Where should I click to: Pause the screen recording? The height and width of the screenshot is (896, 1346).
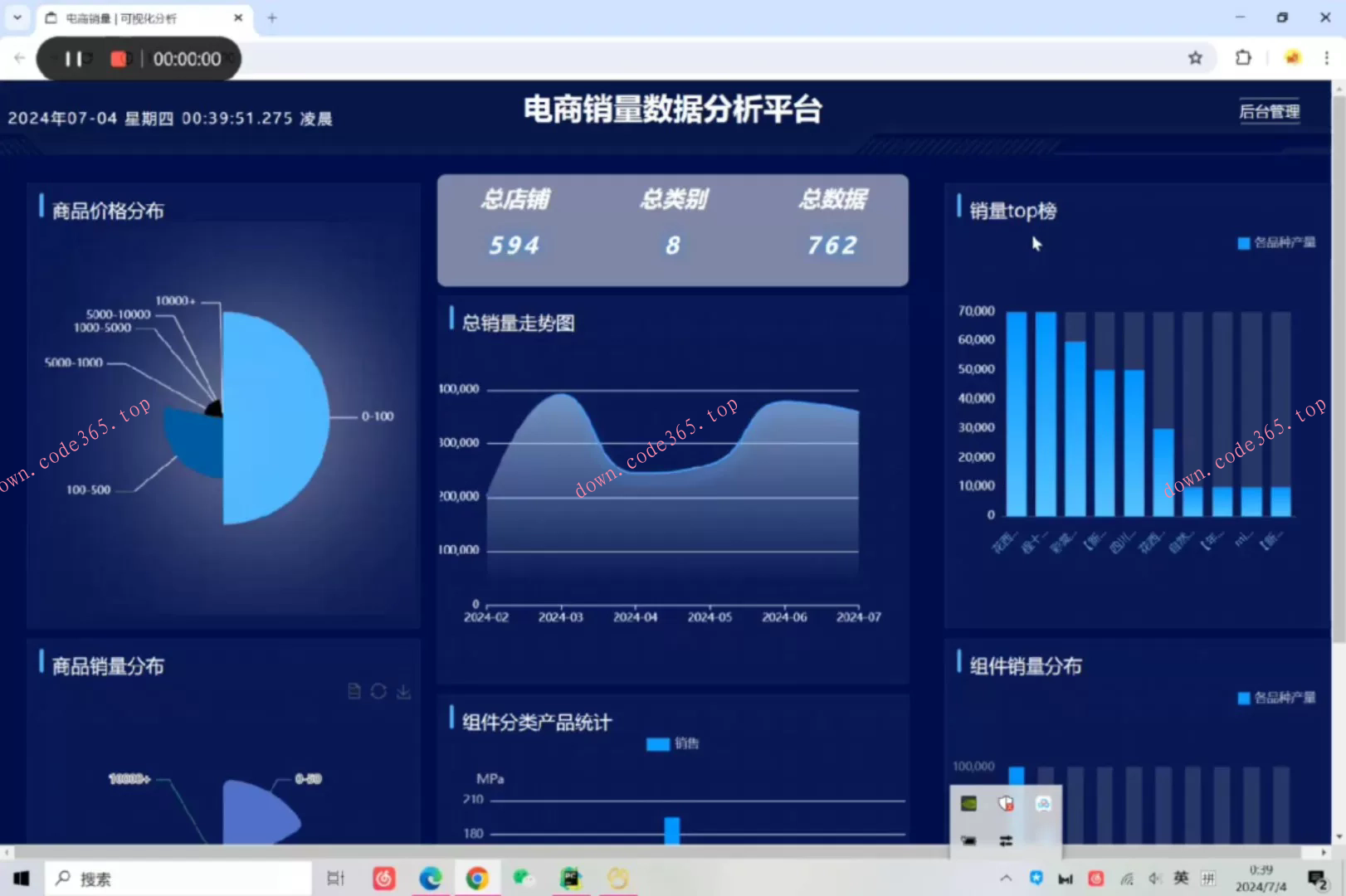73,59
